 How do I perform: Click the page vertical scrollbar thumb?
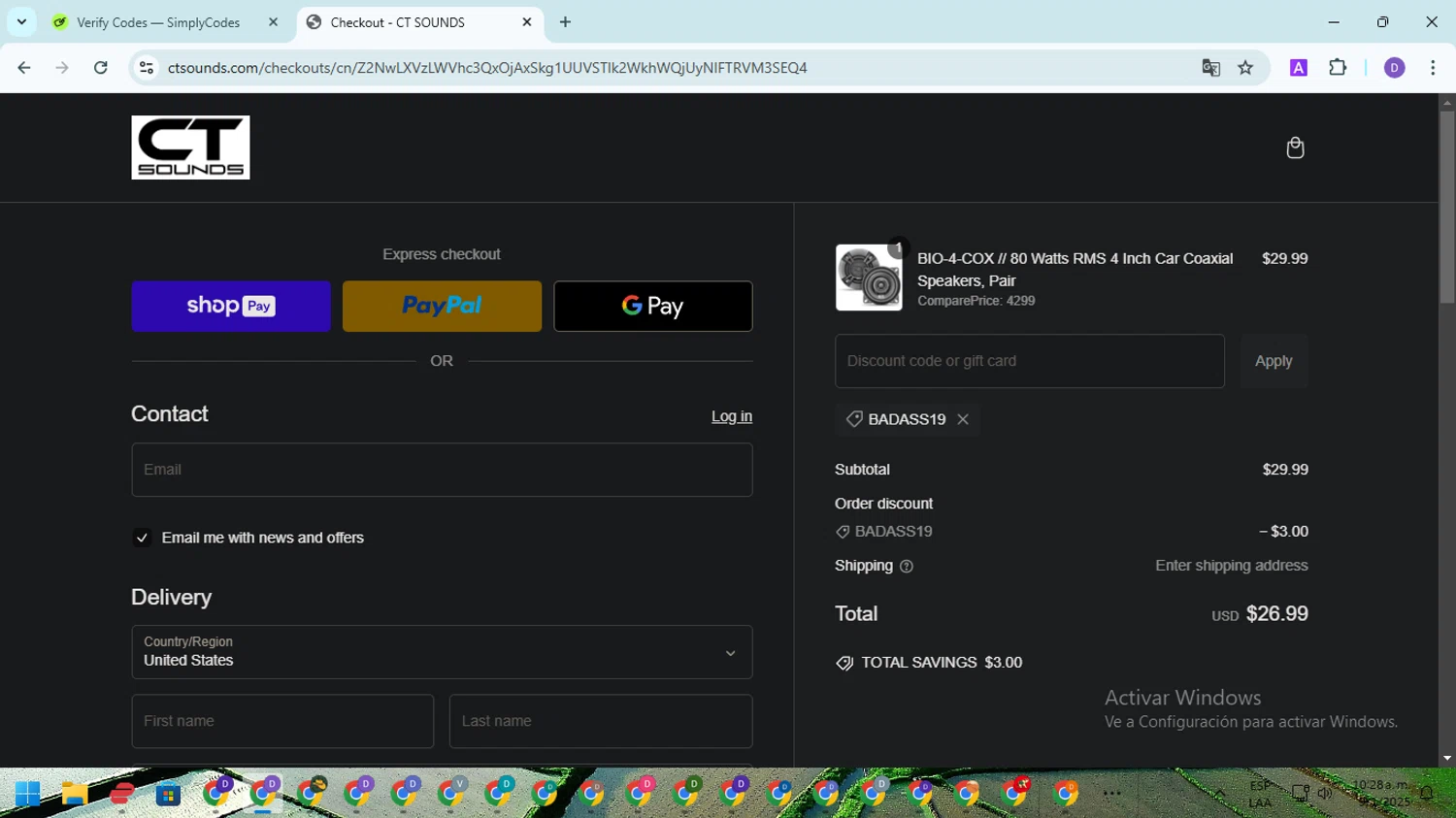pos(1446,207)
